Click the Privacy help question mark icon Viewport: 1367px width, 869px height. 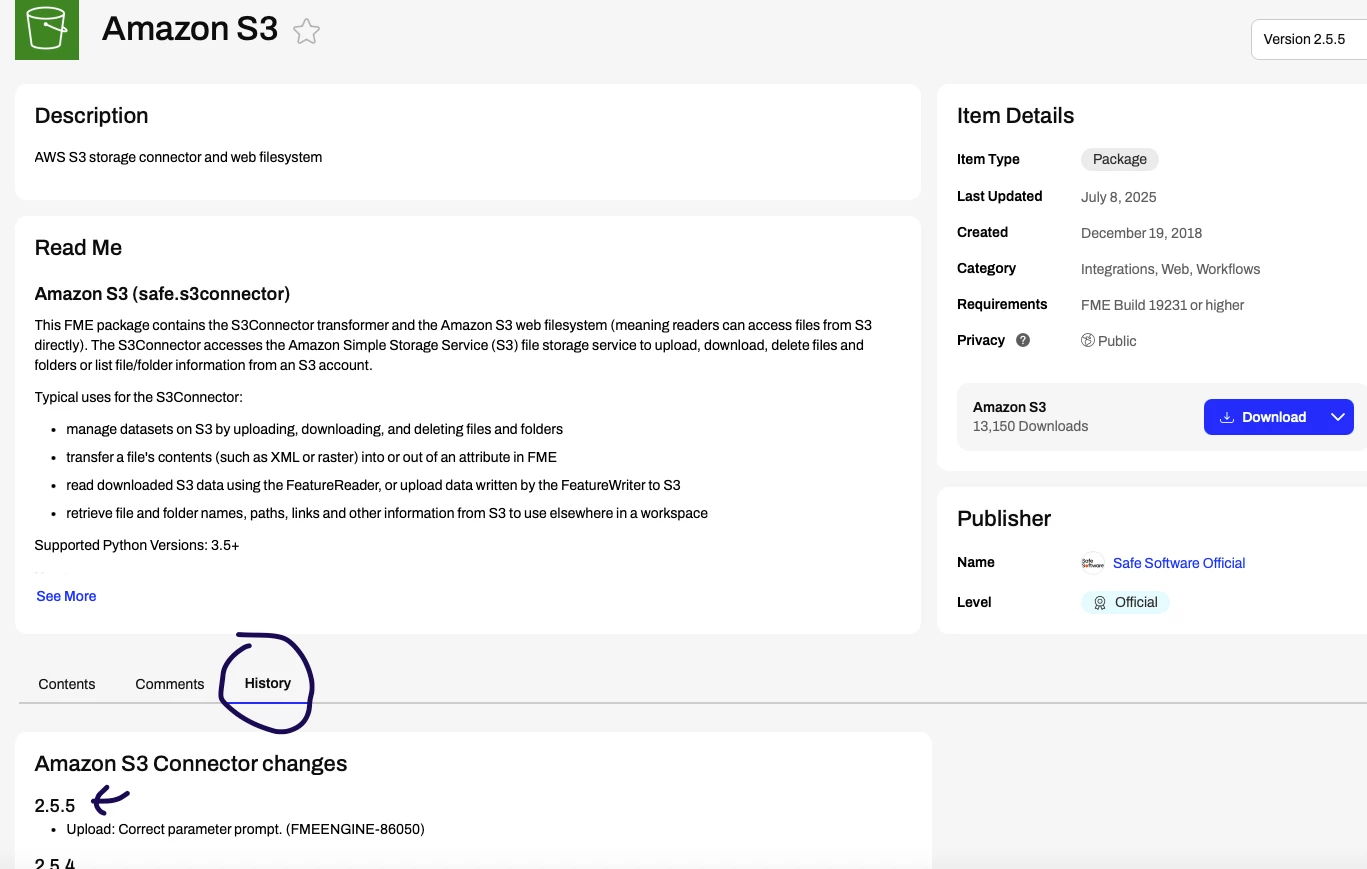(1023, 340)
